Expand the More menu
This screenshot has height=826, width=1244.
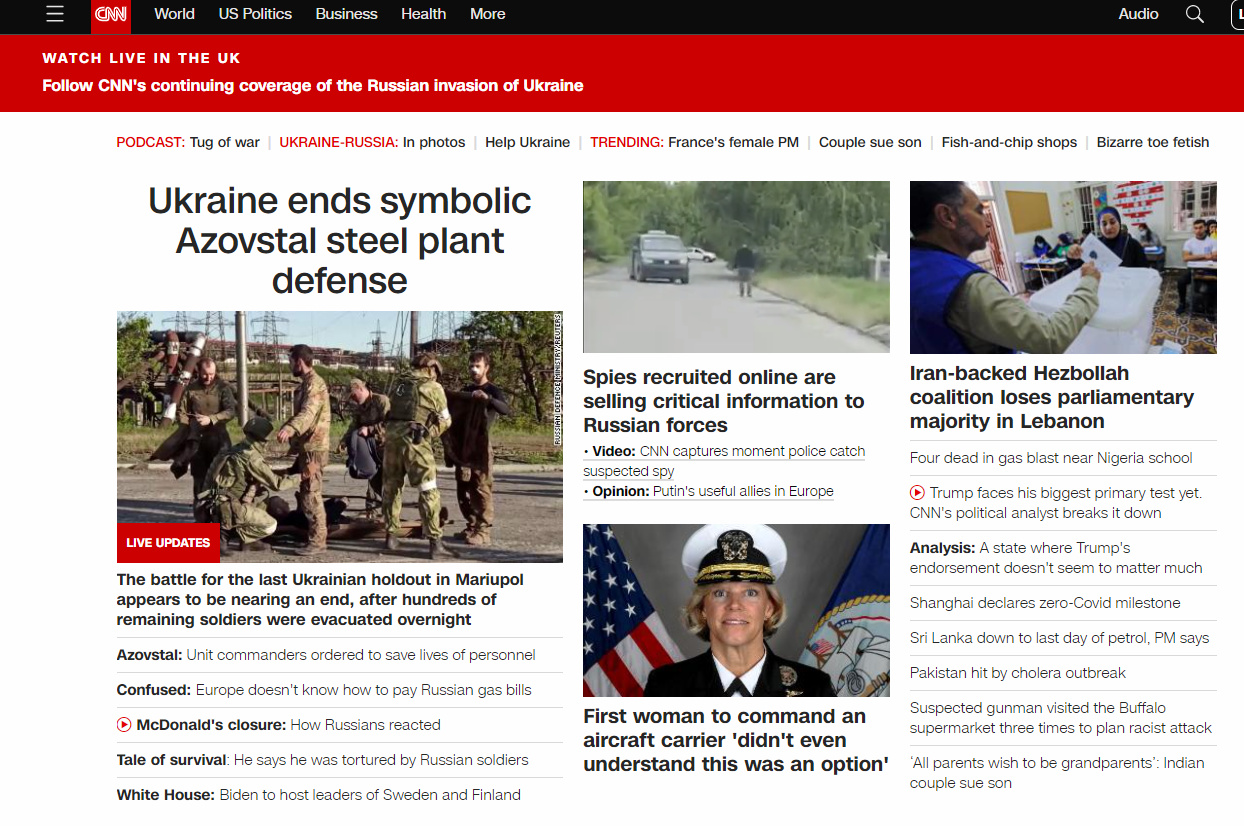point(487,14)
